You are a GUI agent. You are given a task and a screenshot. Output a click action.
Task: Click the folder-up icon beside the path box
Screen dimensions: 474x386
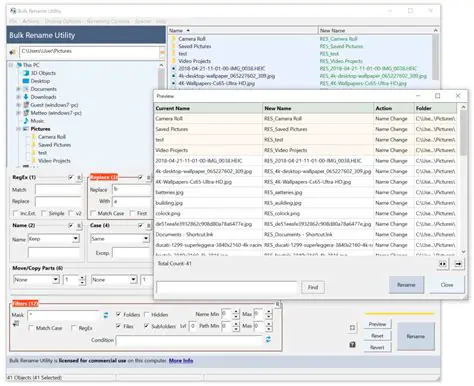[x=13, y=52]
